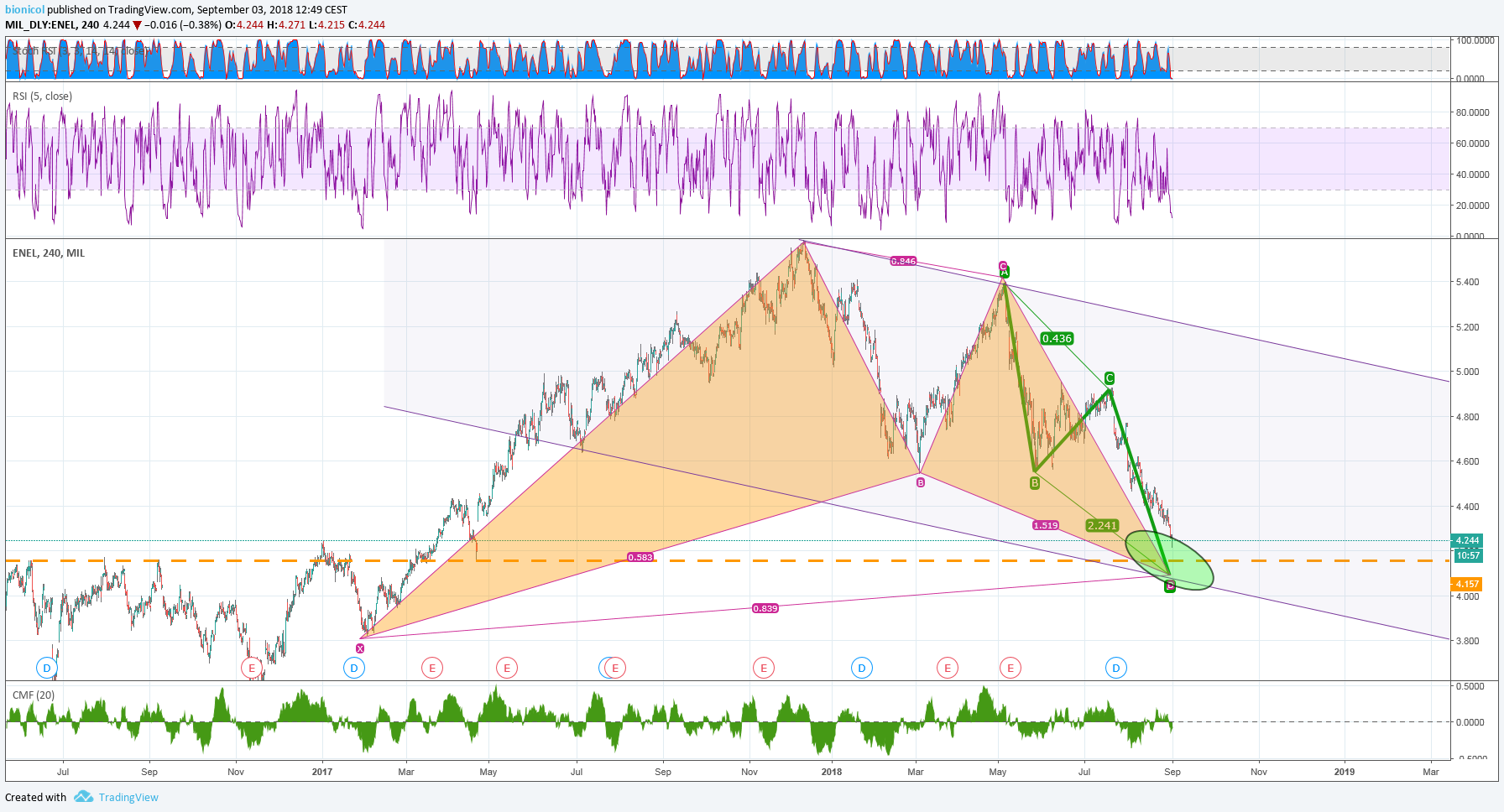Screen dimensions: 1504x812
Task: Click the 0.5000 CMF axis value
Action: (1470, 686)
